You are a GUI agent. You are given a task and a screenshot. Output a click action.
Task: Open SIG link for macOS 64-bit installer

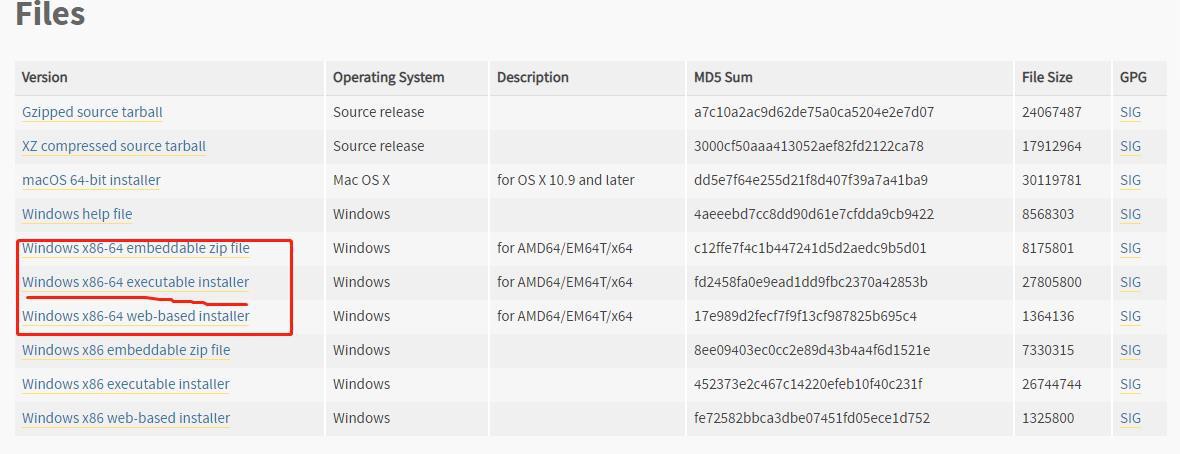[x=1130, y=180]
